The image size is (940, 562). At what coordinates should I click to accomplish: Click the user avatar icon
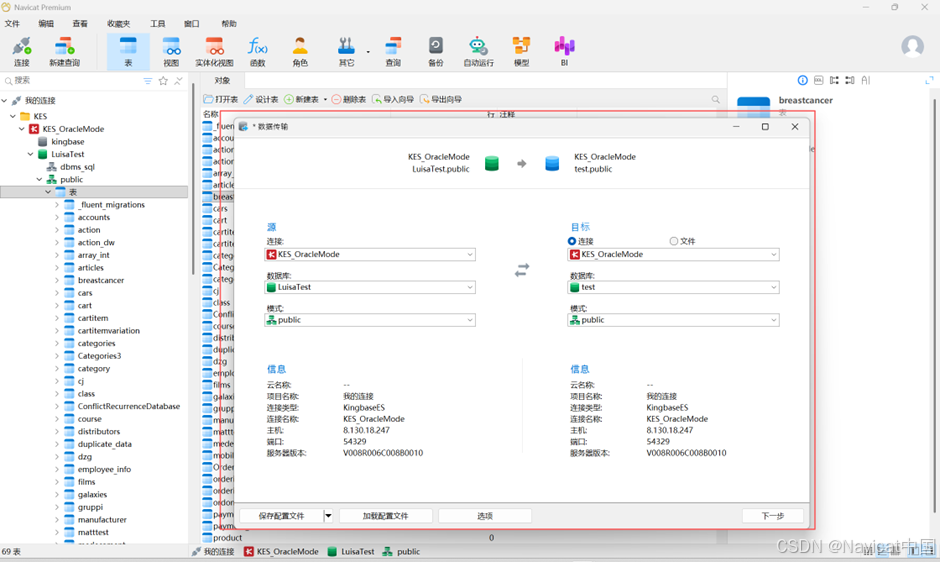(912, 46)
